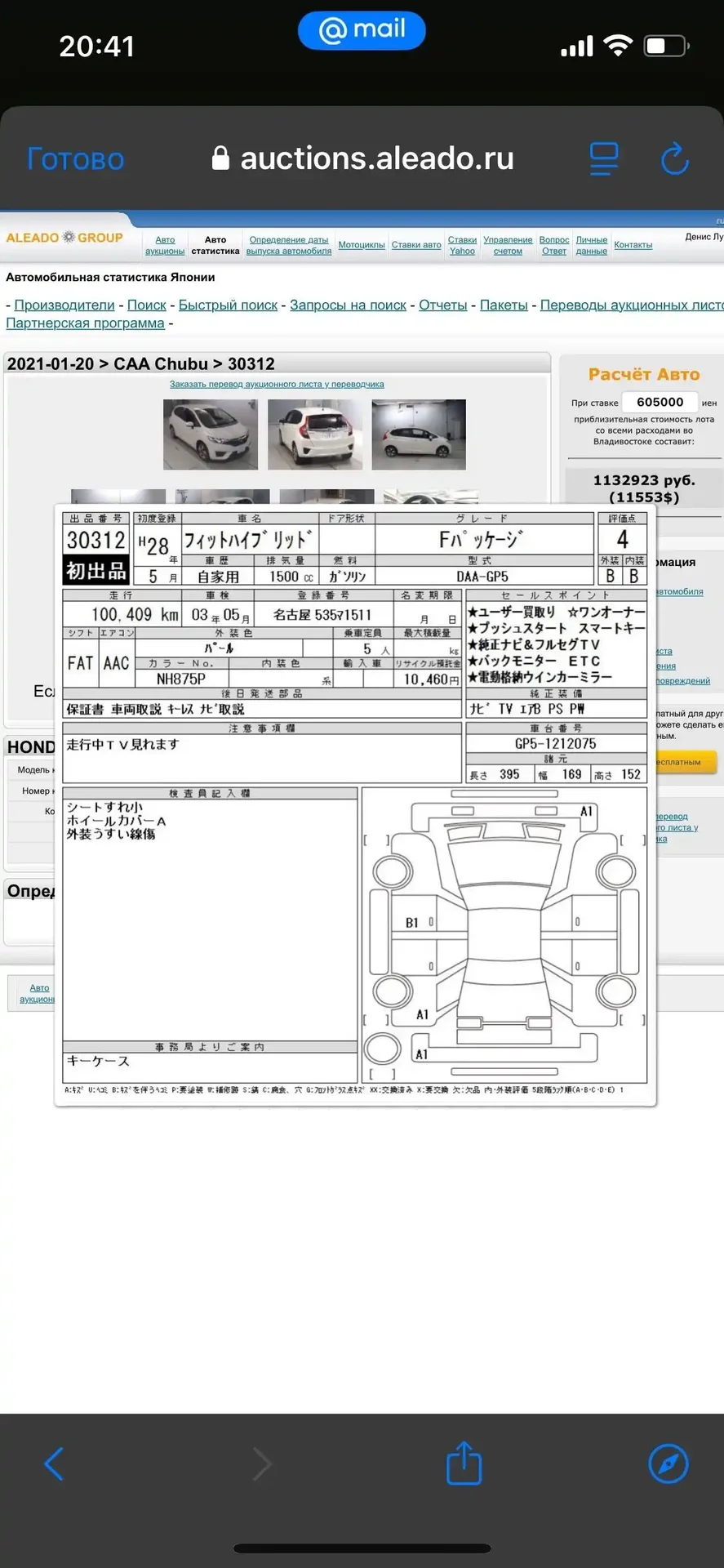Viewport: 724px width, 1568px height.
Task: Open Мотоциклы menu item
Action: pos(362,245)
